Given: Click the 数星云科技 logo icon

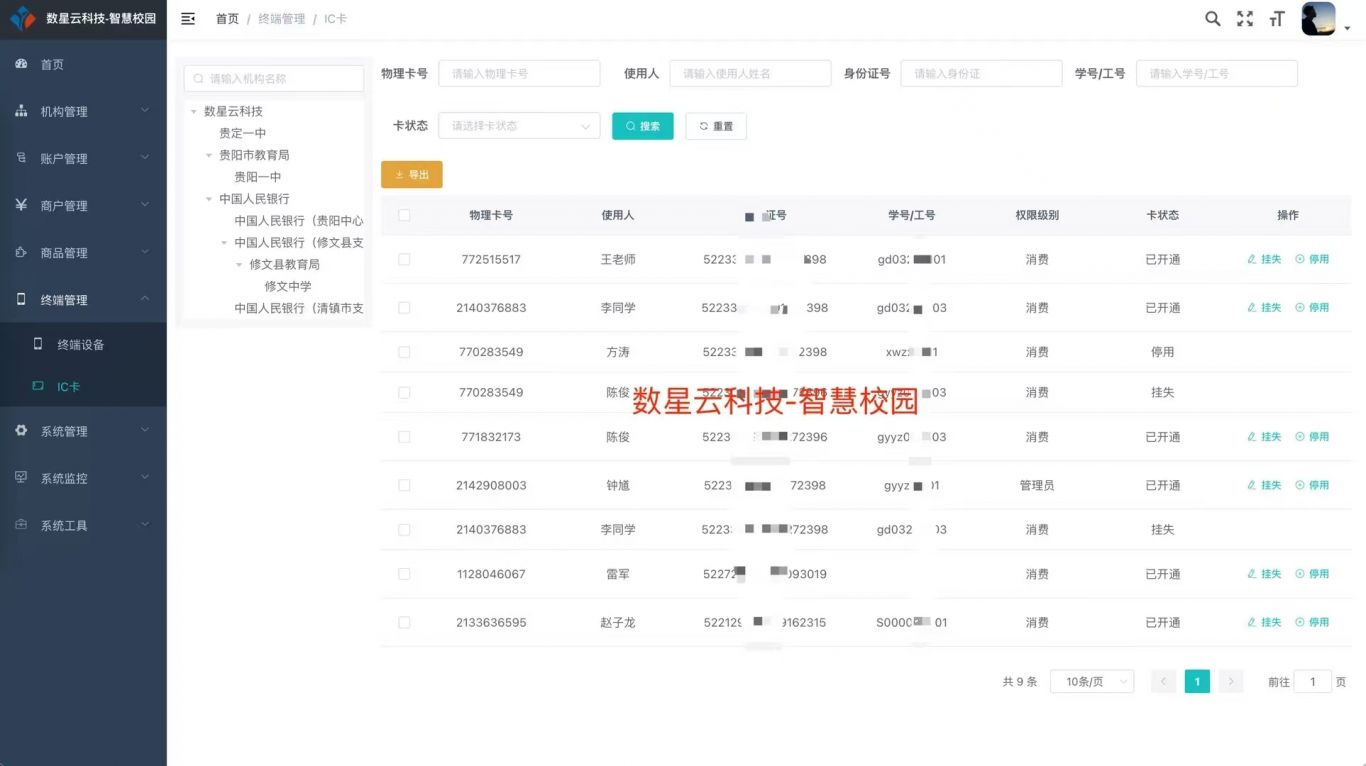Looking at the screenshot, I should [22, 18].
